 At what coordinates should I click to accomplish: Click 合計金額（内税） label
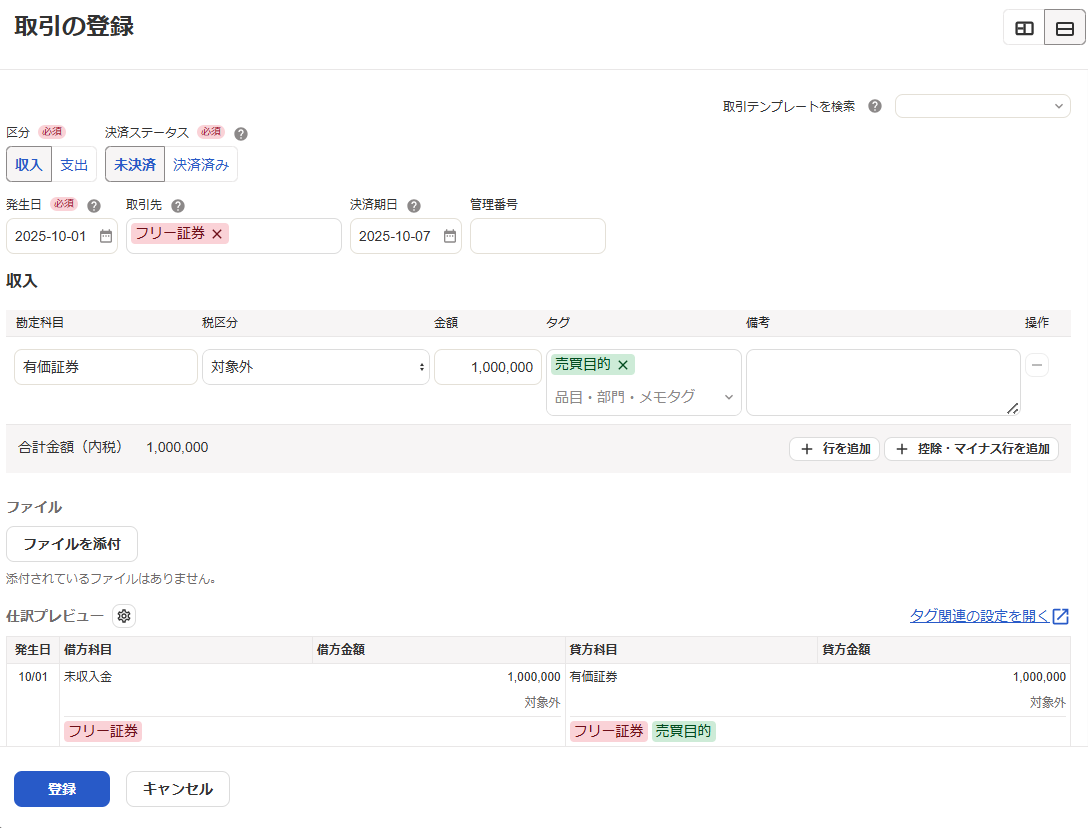(70, 447)
